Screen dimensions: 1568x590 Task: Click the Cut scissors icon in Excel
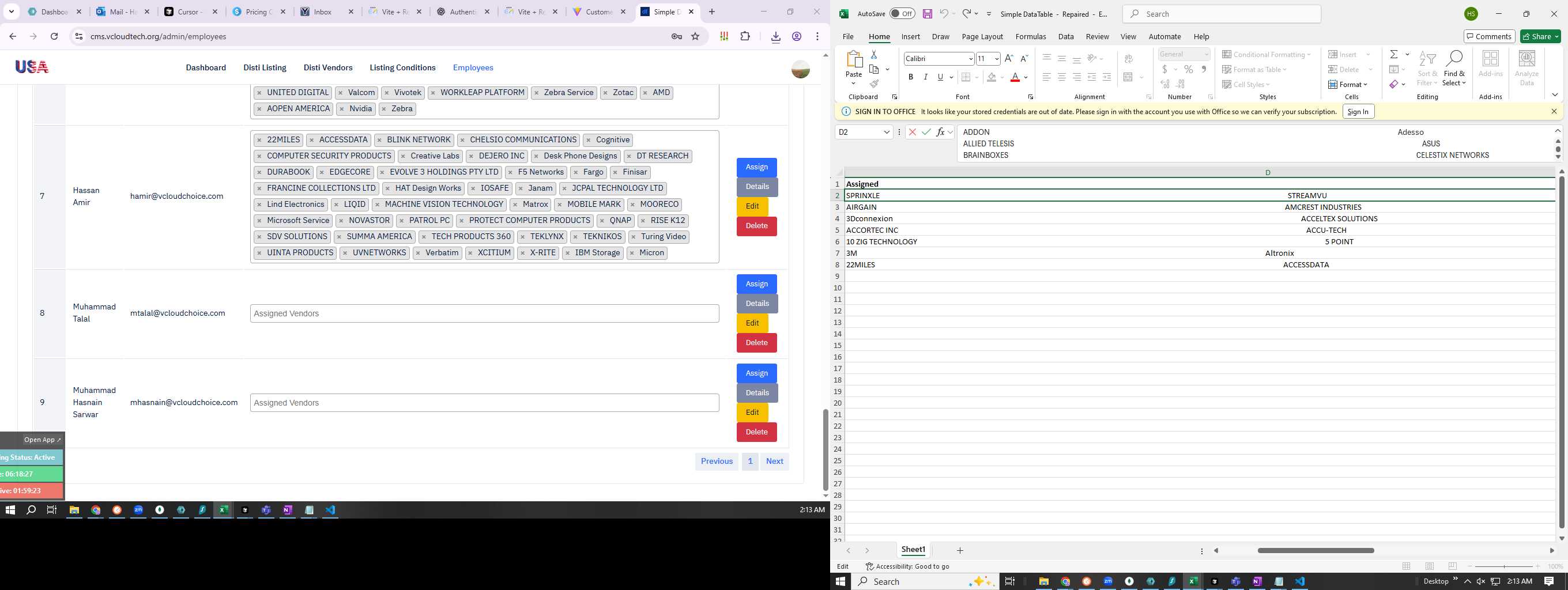click(873, 55)
